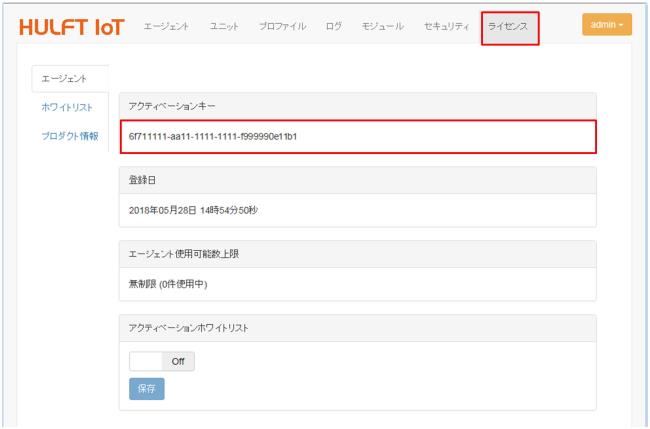The image size is (650, 429).
Task: Expand the admin user dropdown
Action: tap(606, 24)
